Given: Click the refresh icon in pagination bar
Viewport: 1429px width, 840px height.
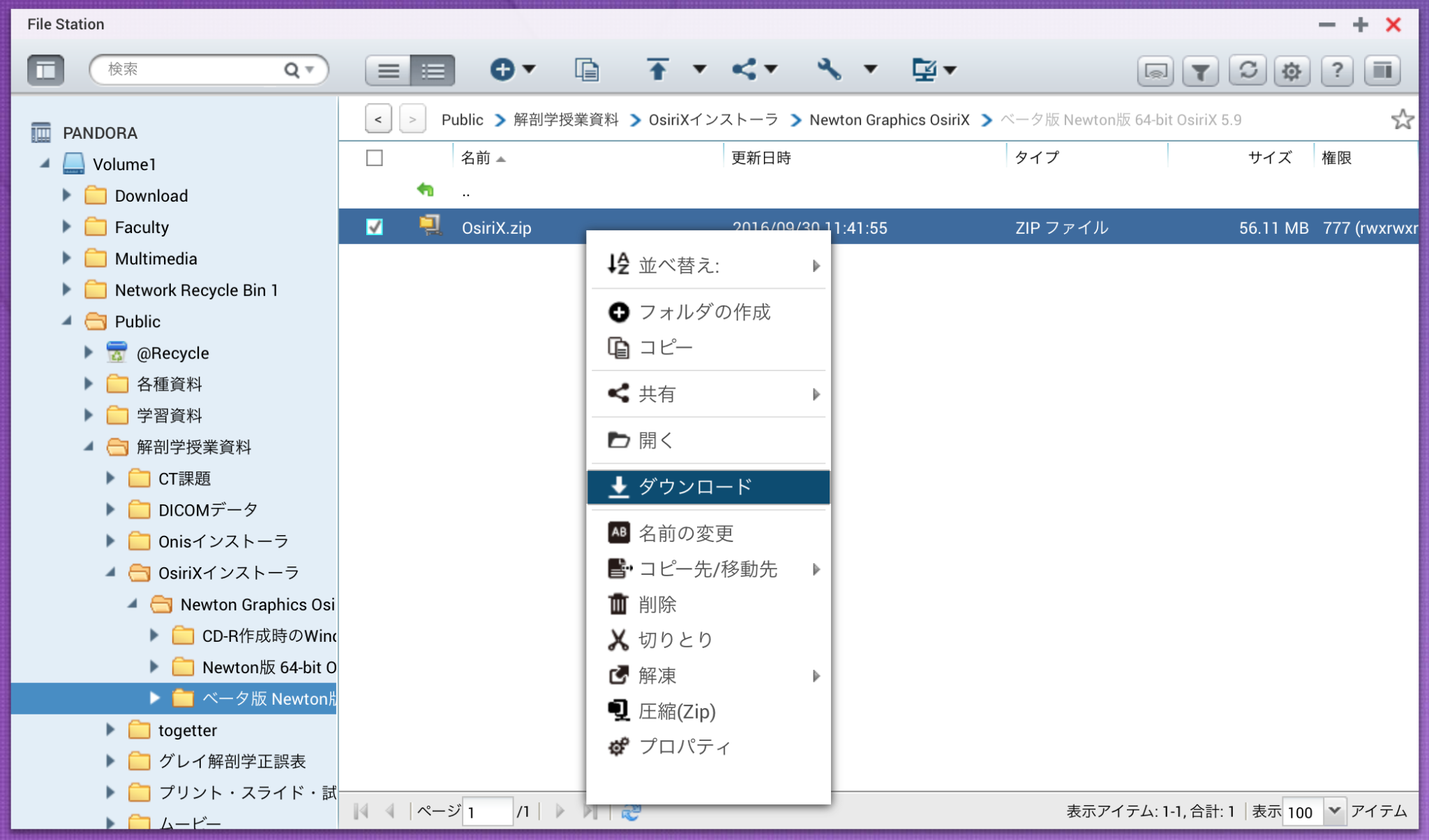Looking at the screenshot, I should [x=631, y=811].
